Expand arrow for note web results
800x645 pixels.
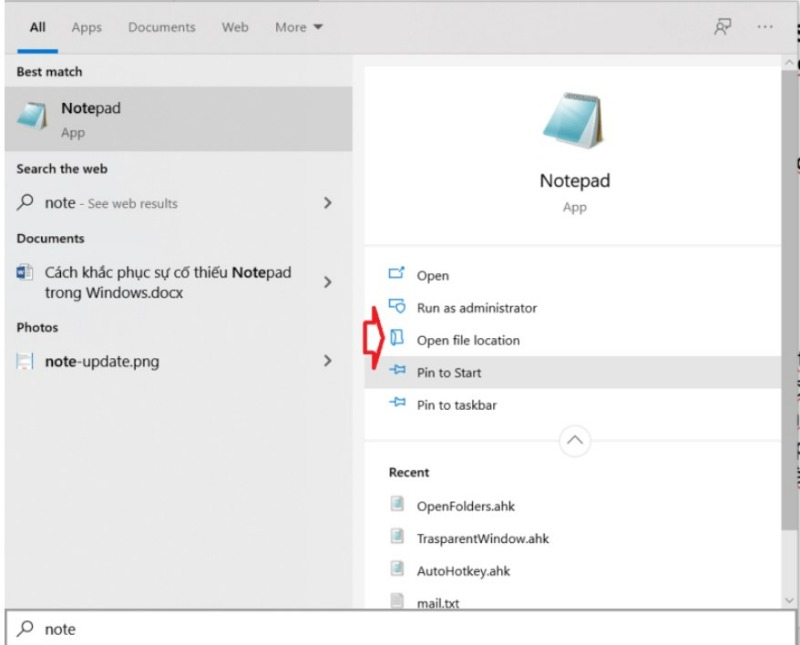click(328, 203)
